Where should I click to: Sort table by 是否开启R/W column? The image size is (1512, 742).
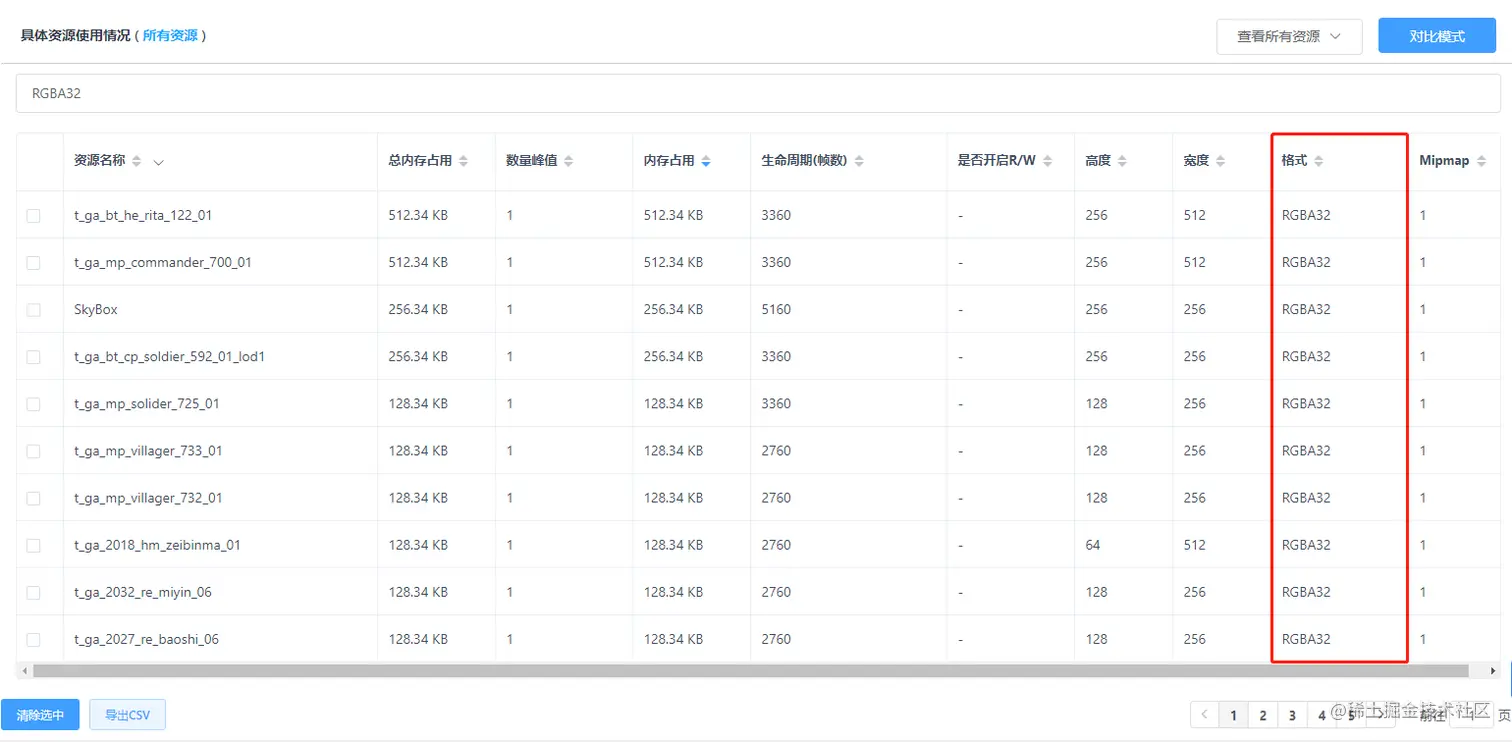[1047, 160]
